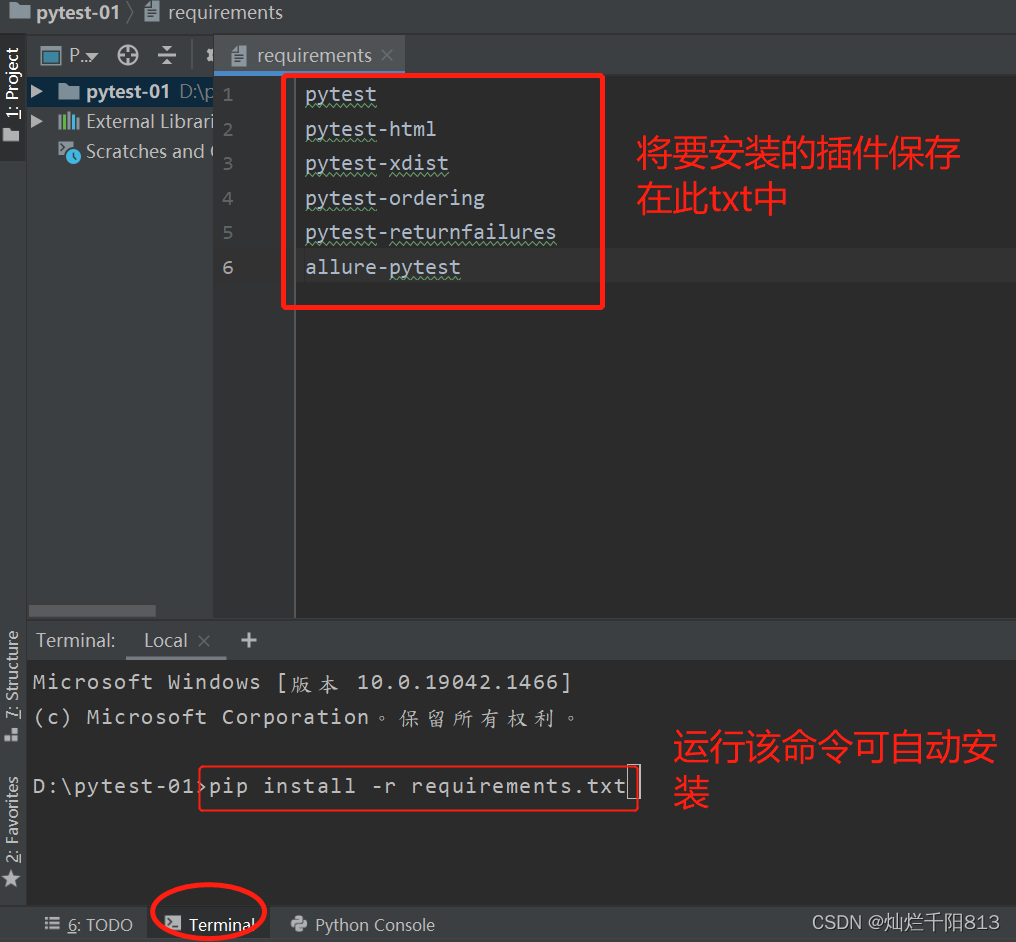Click line number 1 in gutter
The height and width of the screenshot is (942, 1016).
click(228, 95)
